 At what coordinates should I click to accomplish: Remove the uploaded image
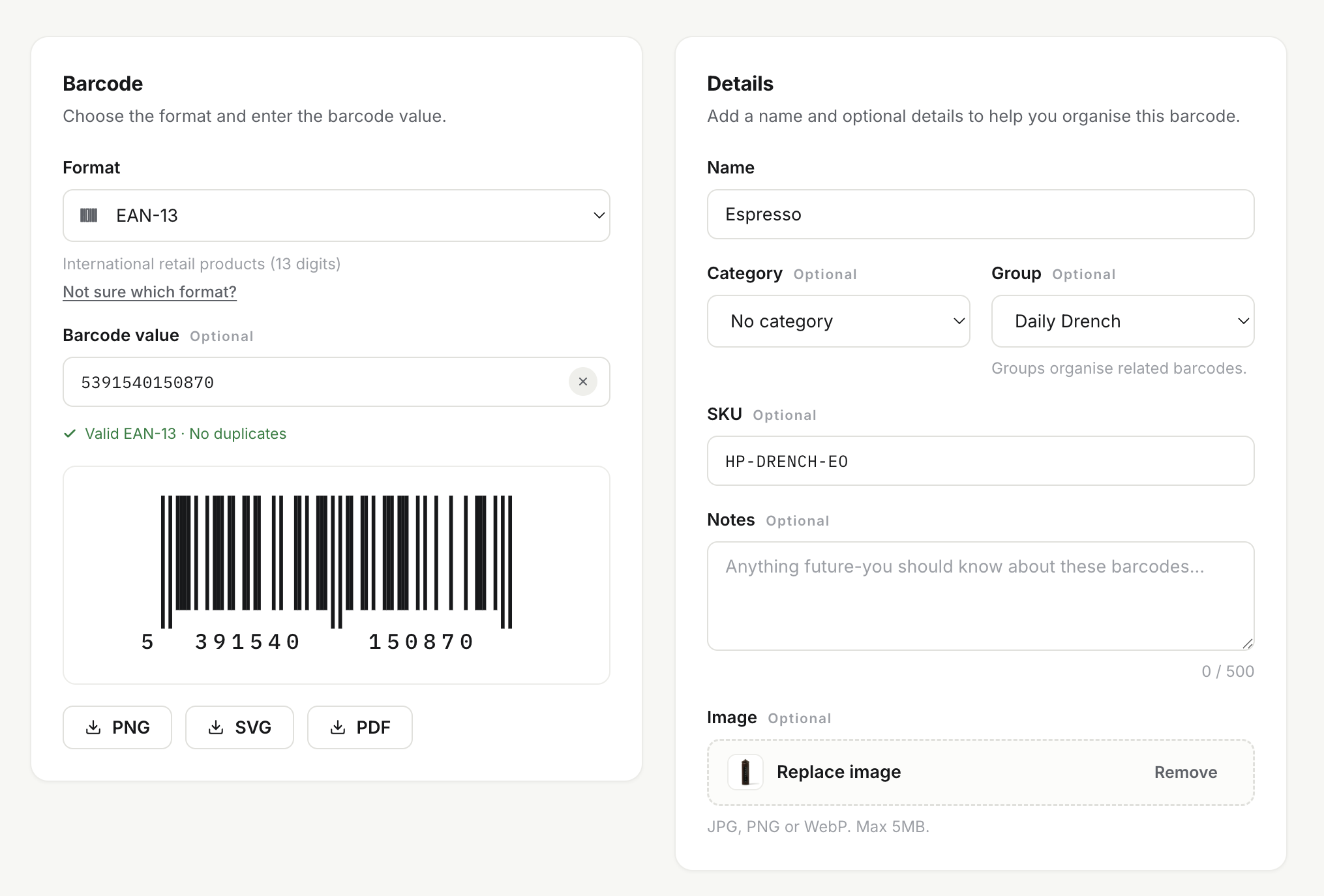[1186, 772]
